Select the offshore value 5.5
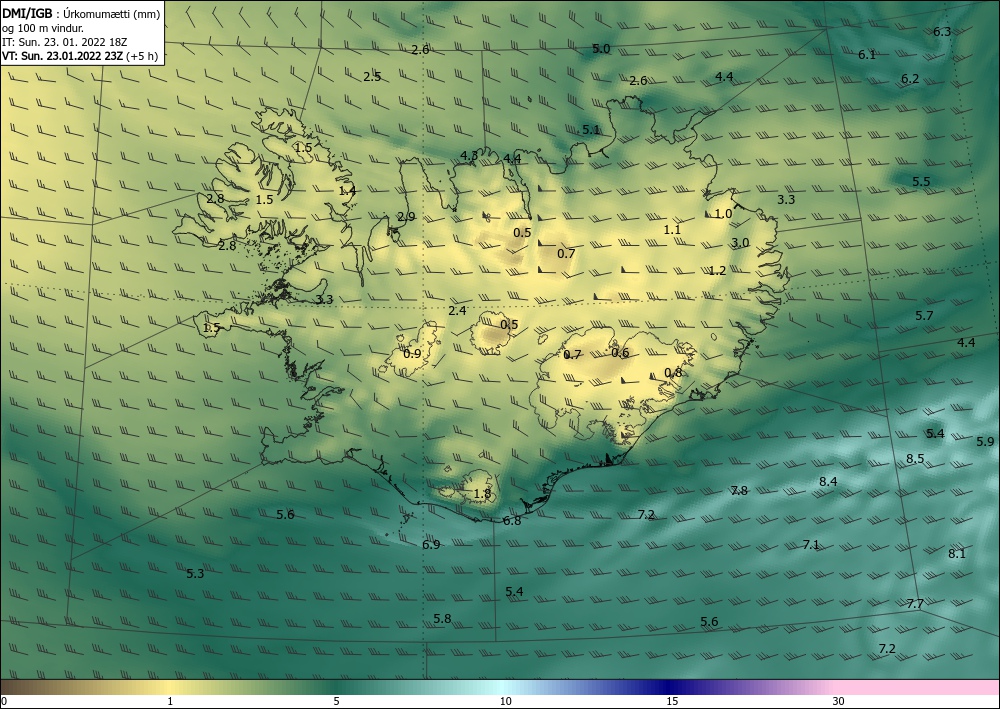Screen dimensions: 1000x709 (x=921, y=182)
